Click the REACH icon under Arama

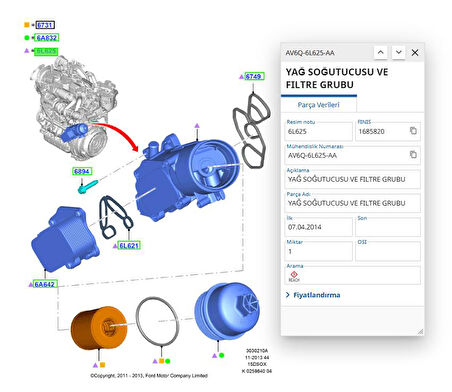pyautogui.click(x=294, y=276)
